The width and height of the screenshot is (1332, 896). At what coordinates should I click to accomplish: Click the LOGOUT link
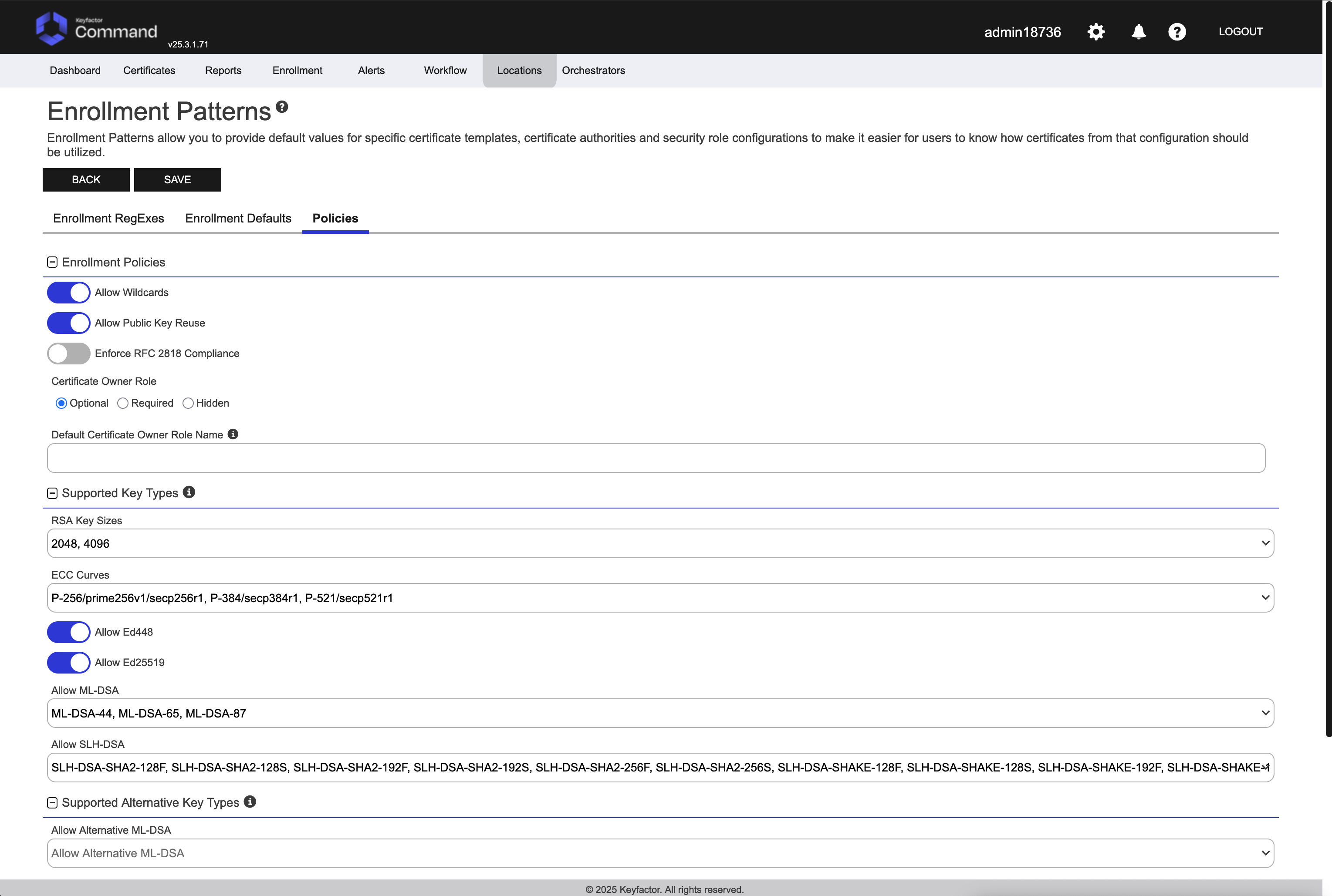(x=1240, y=32)
